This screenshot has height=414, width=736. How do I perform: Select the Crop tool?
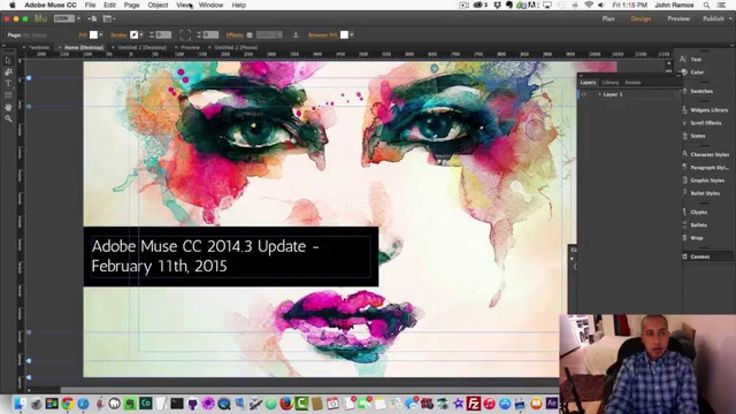click(x=8, y=72)
